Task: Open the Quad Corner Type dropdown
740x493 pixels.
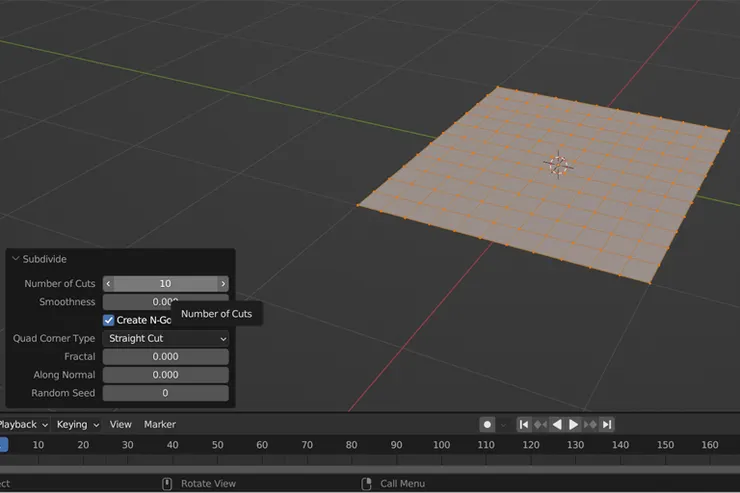Action: pos(166,339)
